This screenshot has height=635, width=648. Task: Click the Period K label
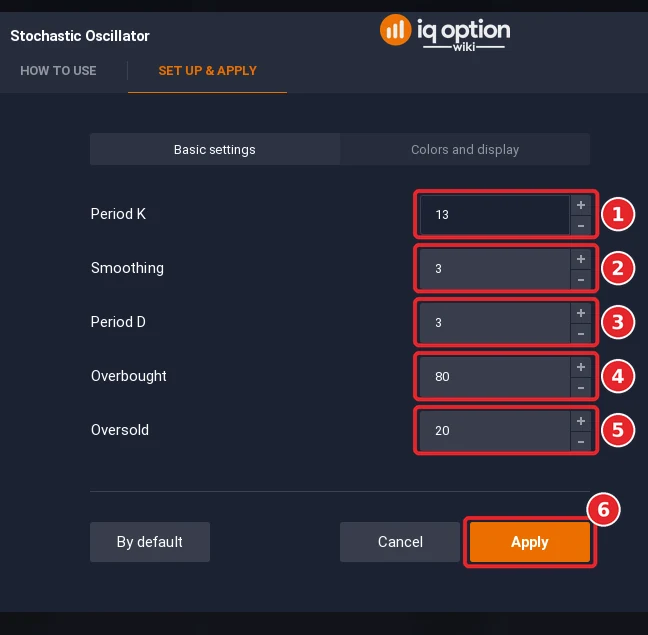point(118,214)
